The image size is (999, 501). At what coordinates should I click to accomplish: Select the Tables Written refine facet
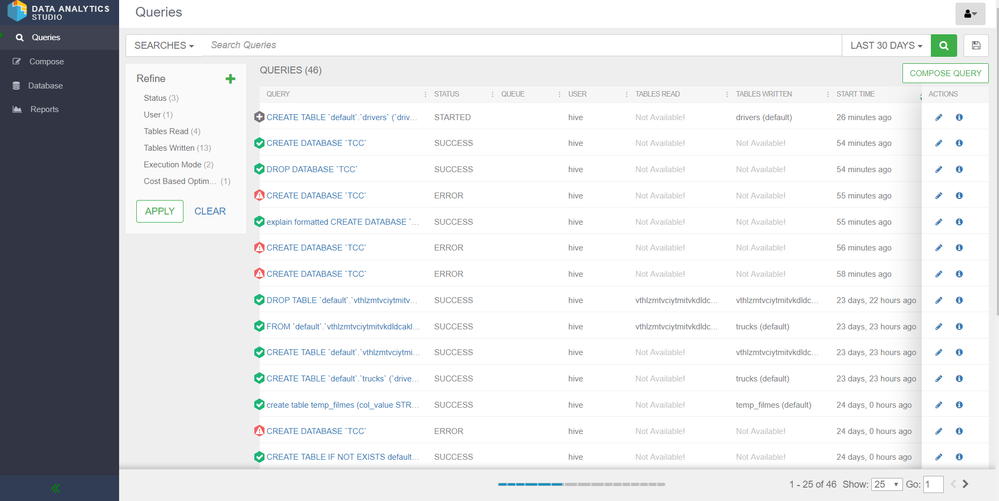coord(169,148)
